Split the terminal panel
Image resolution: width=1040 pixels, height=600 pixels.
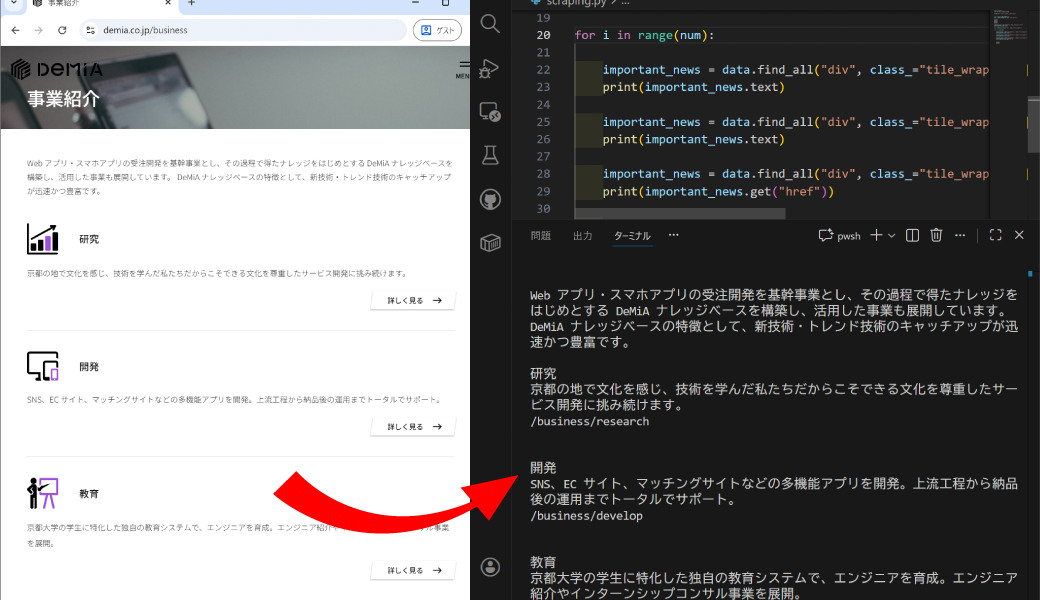point(912,235)
